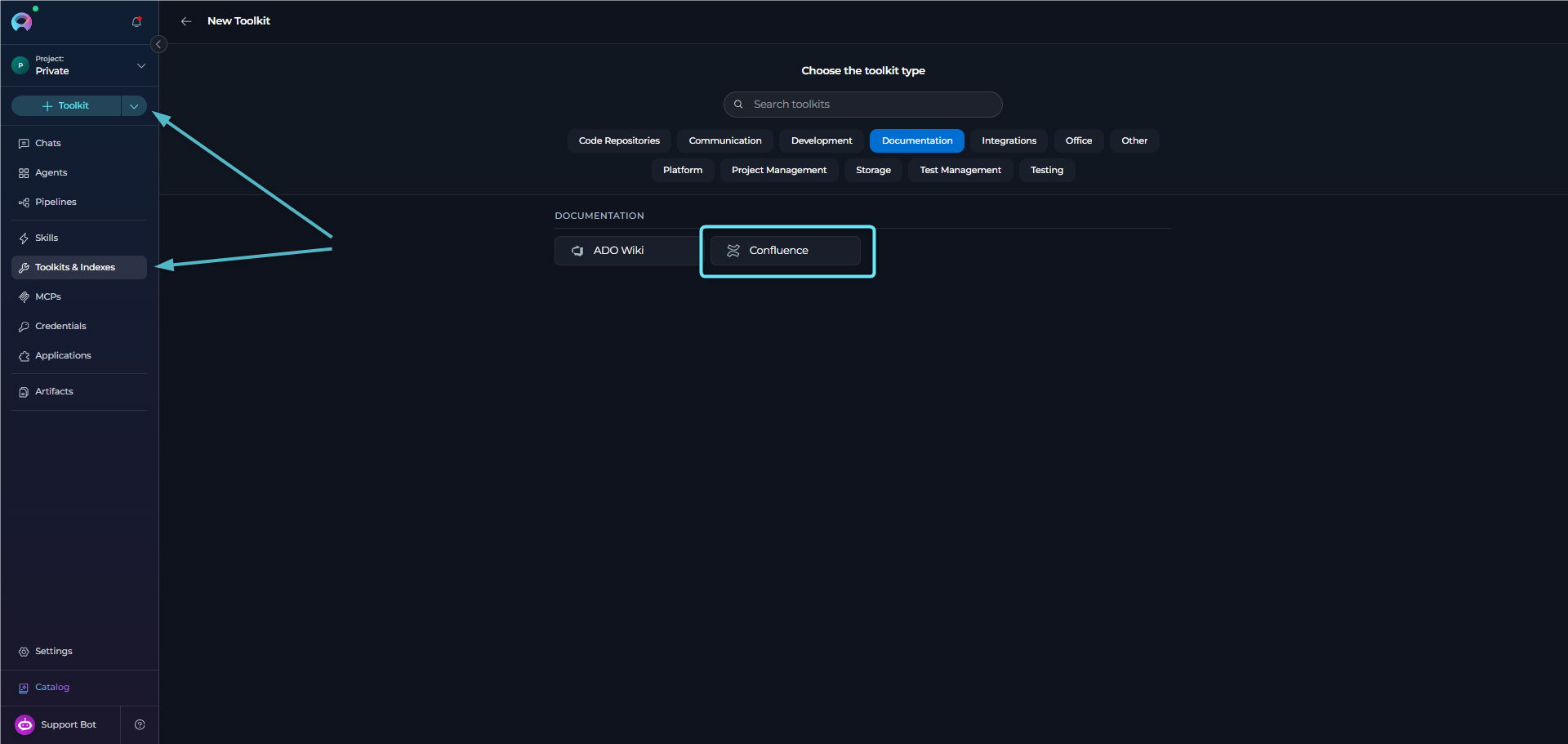Click the Search toolkits field

863,105
